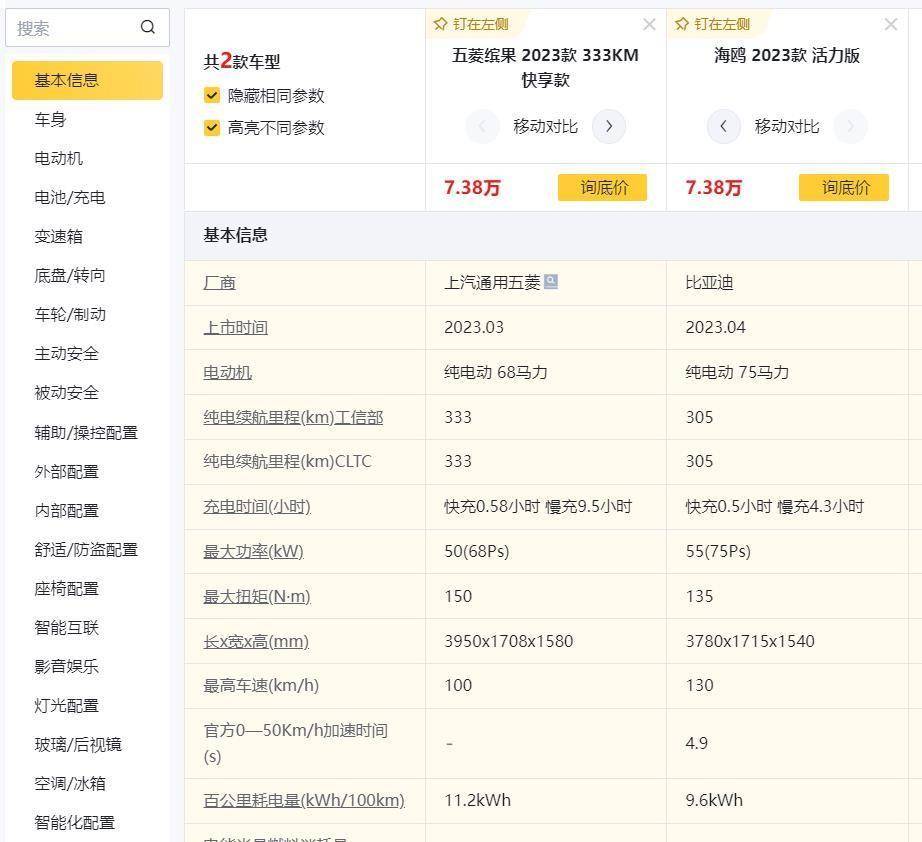
Task: Remove 海鸥 2023款 活力版 from comparison
Action: coord(891,24)
